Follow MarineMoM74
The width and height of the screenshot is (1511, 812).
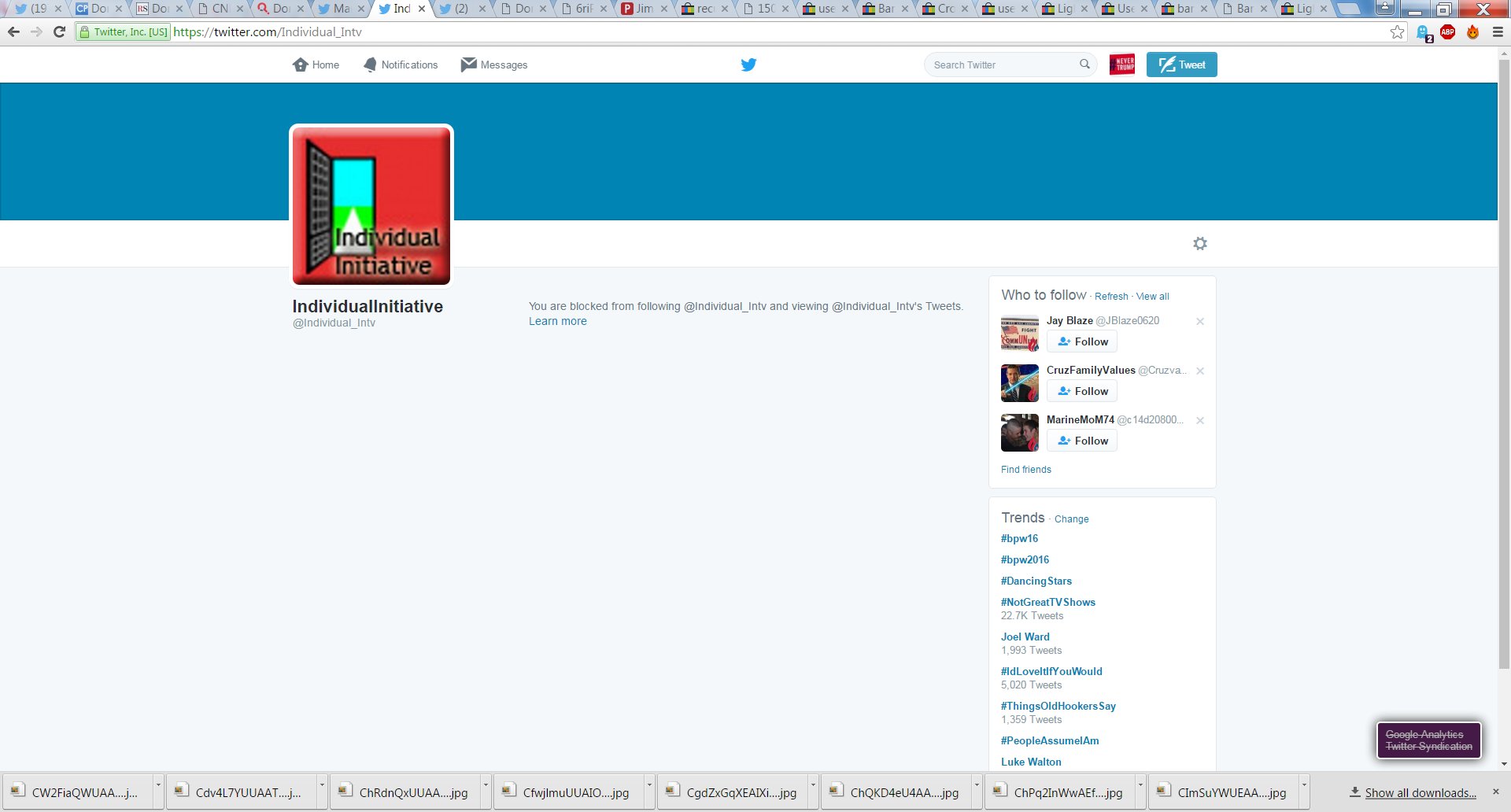point(1082,441)
